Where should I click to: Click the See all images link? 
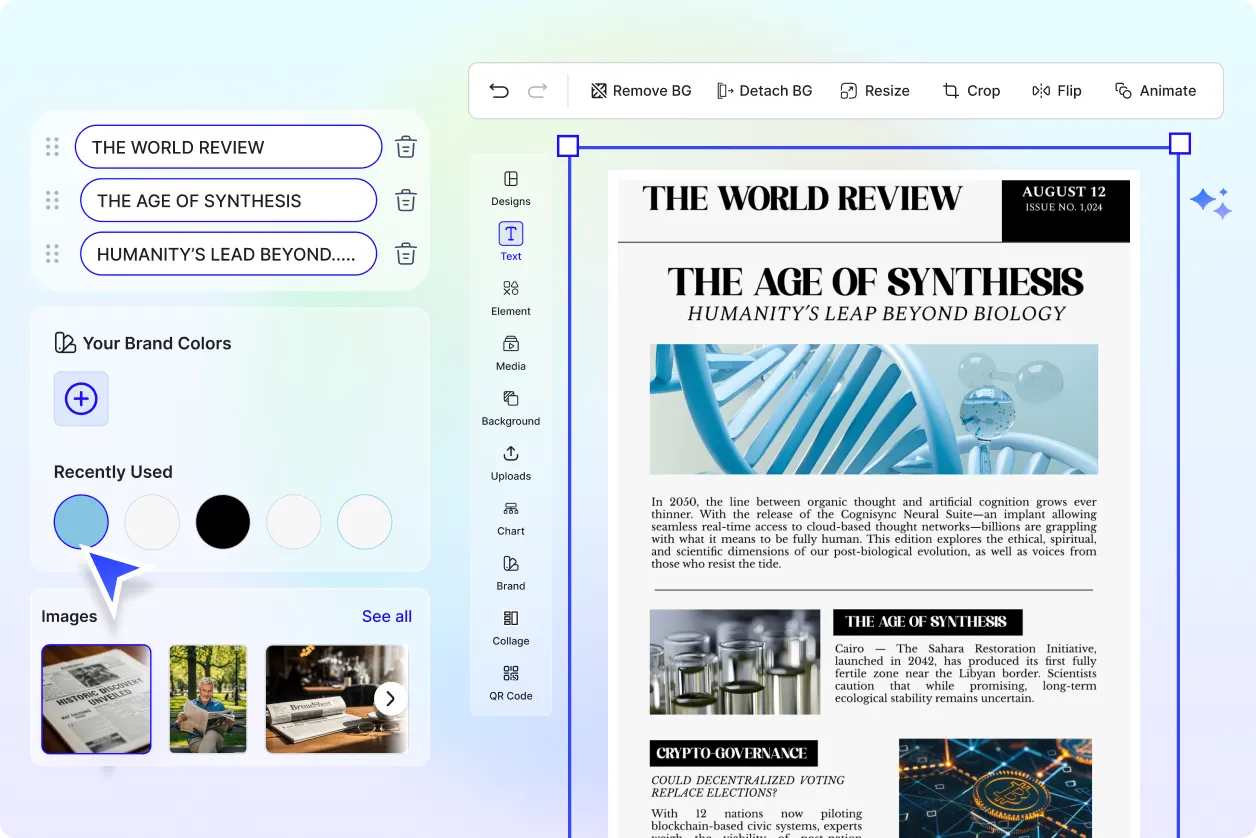[x=387, y=616]
